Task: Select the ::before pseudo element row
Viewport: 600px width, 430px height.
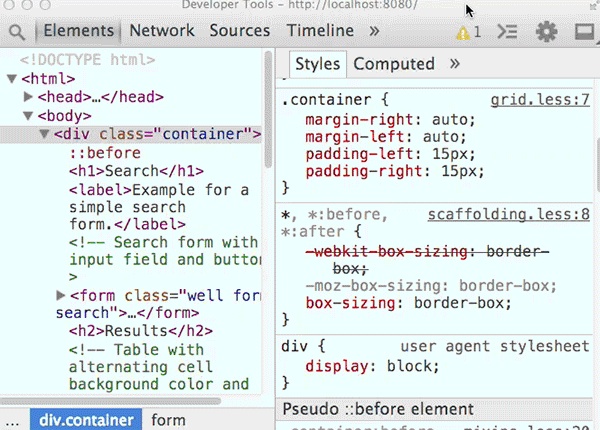Action: pyautogui.click(x=105, y=153)
